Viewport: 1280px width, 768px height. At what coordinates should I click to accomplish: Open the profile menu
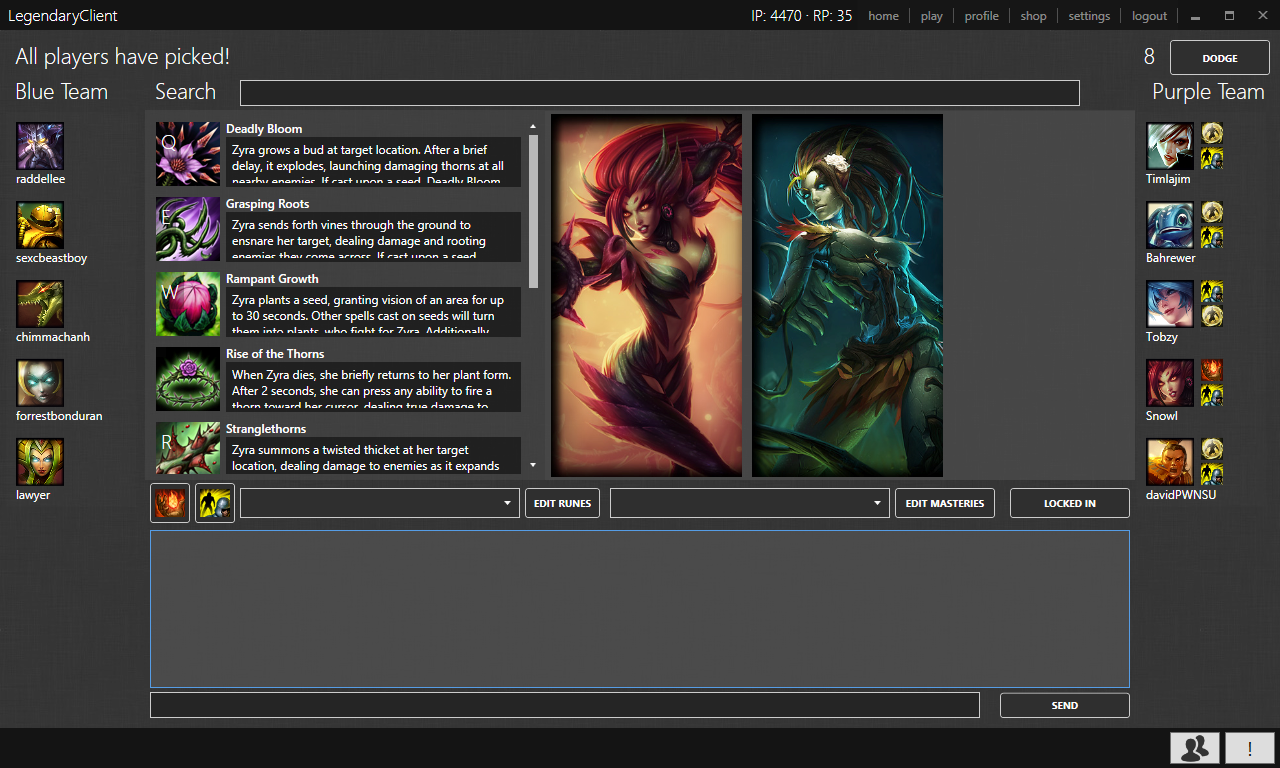tap(981, 16)
